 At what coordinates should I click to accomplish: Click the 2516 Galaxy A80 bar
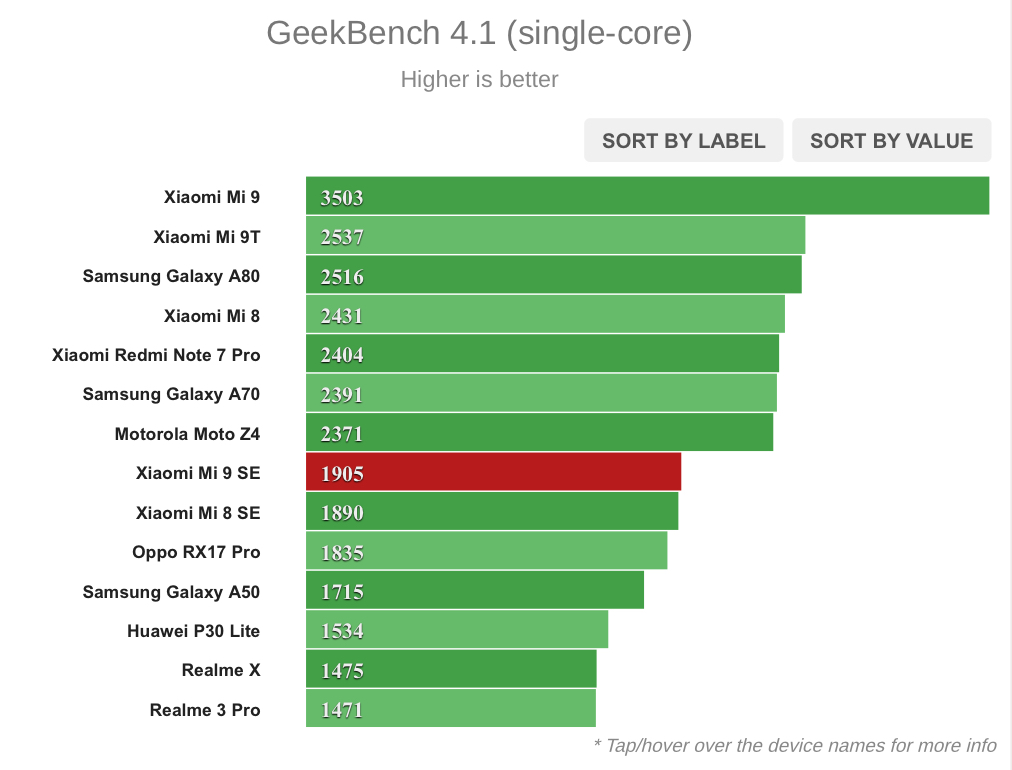click(x=553, y=275)
